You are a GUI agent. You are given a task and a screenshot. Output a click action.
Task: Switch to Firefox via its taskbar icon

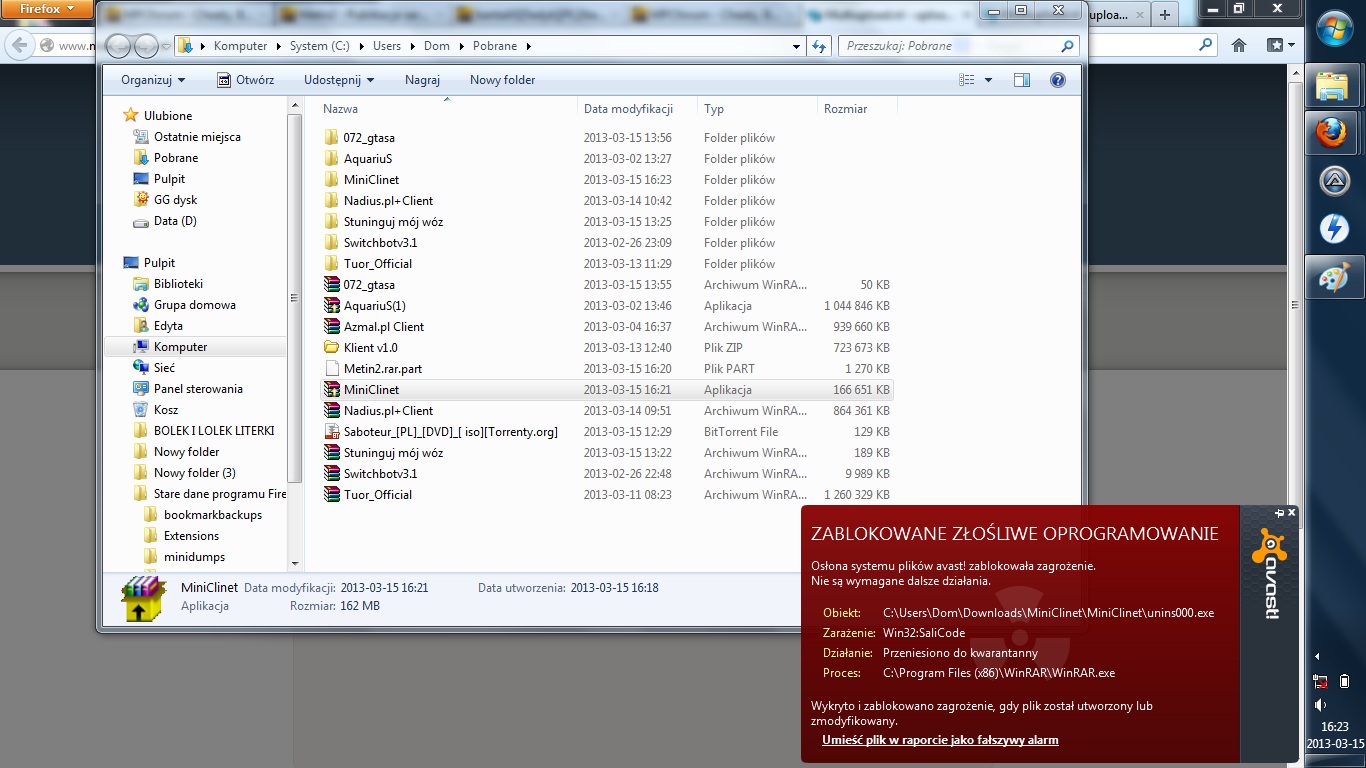[x=1334, y=133]
